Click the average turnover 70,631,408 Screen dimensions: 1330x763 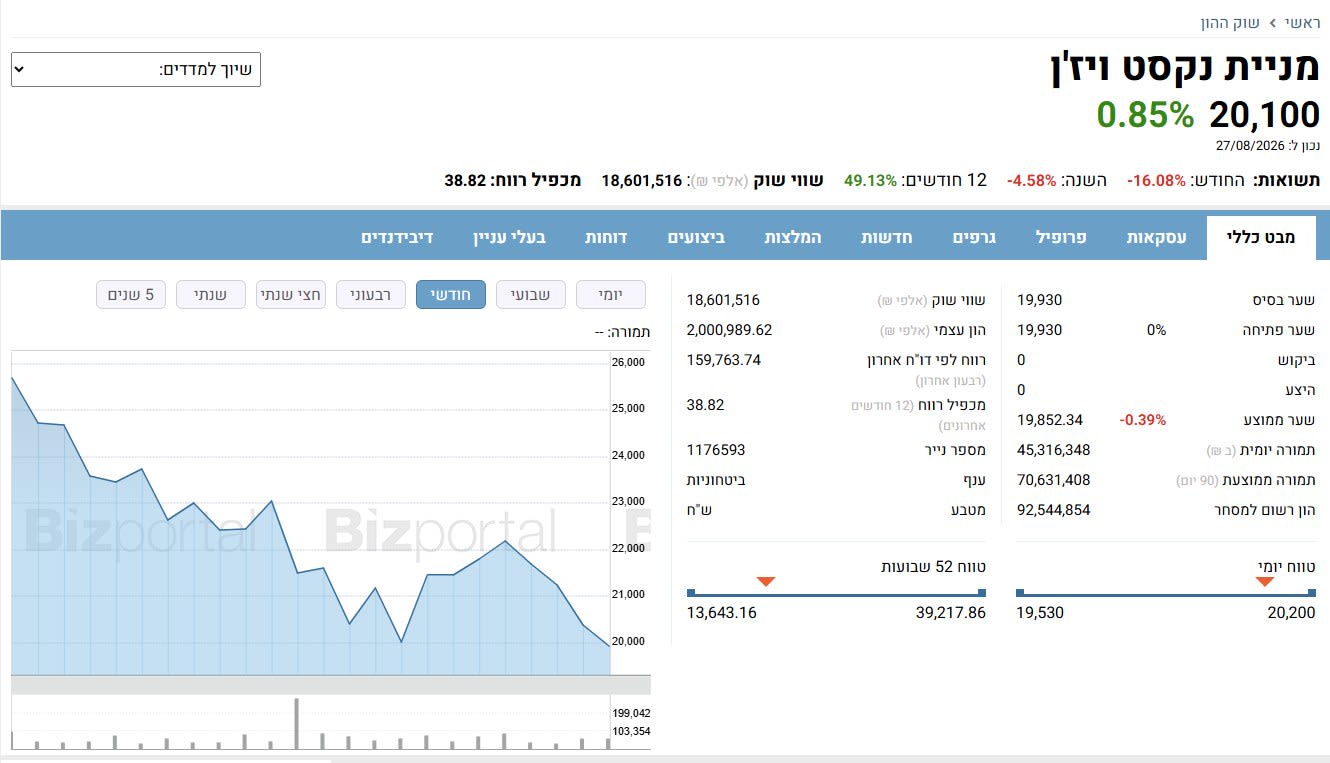pos(1054,480)
